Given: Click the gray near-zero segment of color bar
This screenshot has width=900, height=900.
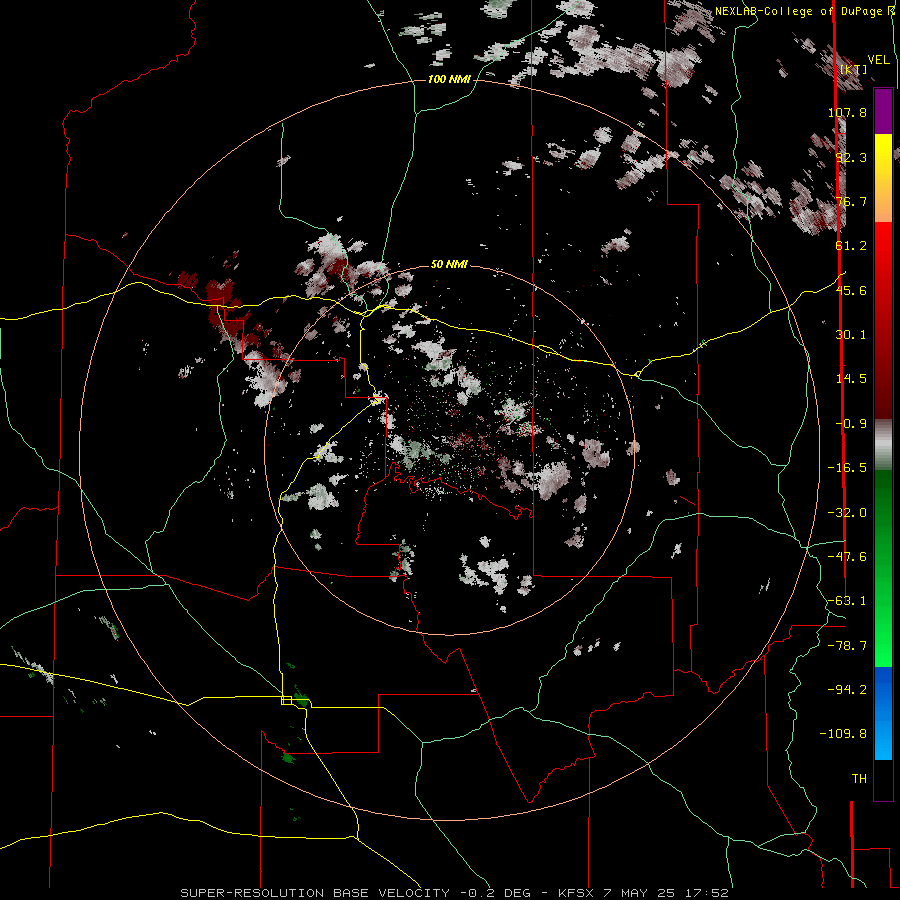Looking at the screenshot, I should pyautogui.click(x=883, y=444).
